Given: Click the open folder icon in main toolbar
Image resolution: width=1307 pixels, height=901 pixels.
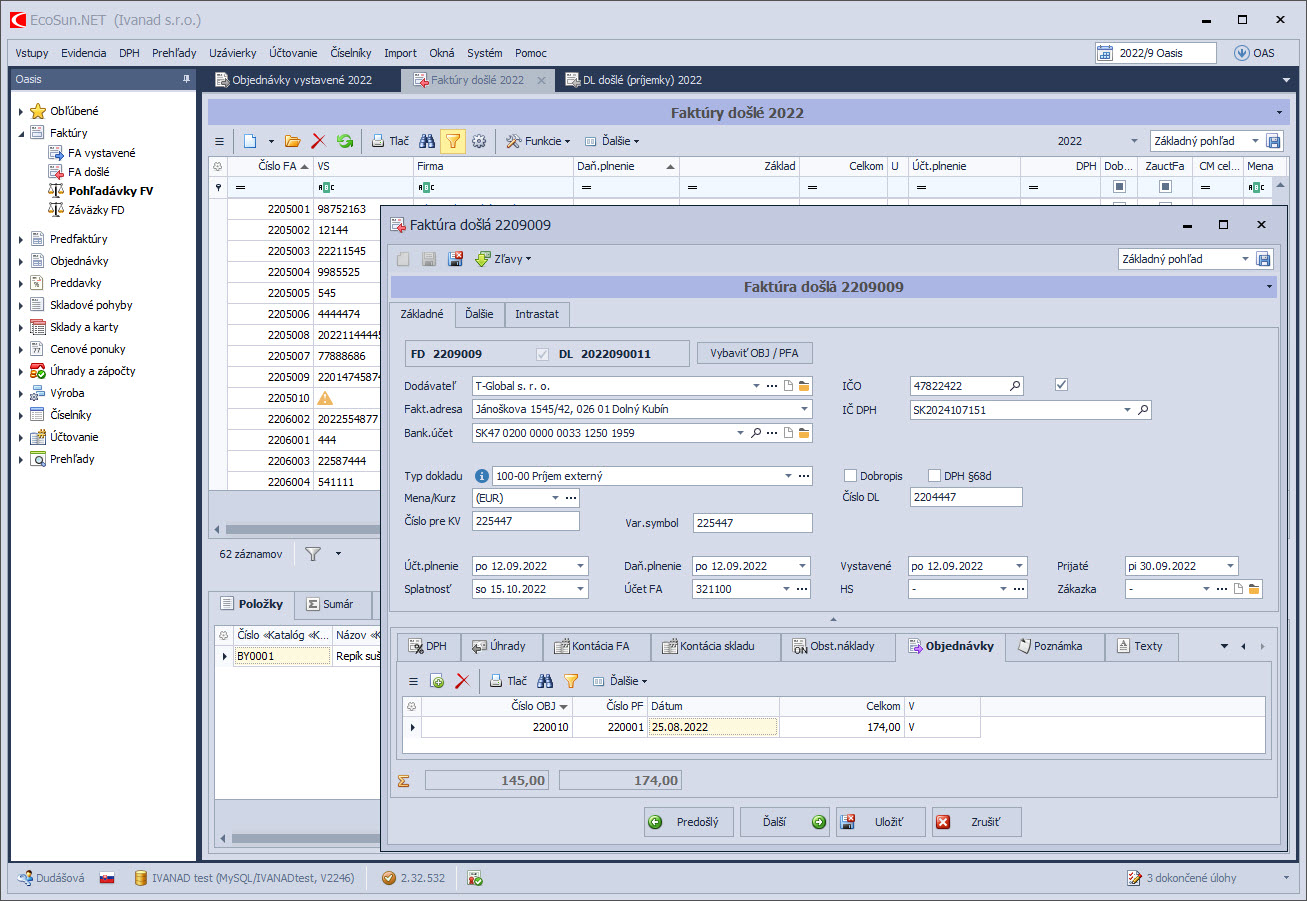Looking at the screenshot, I should (292, 142).
